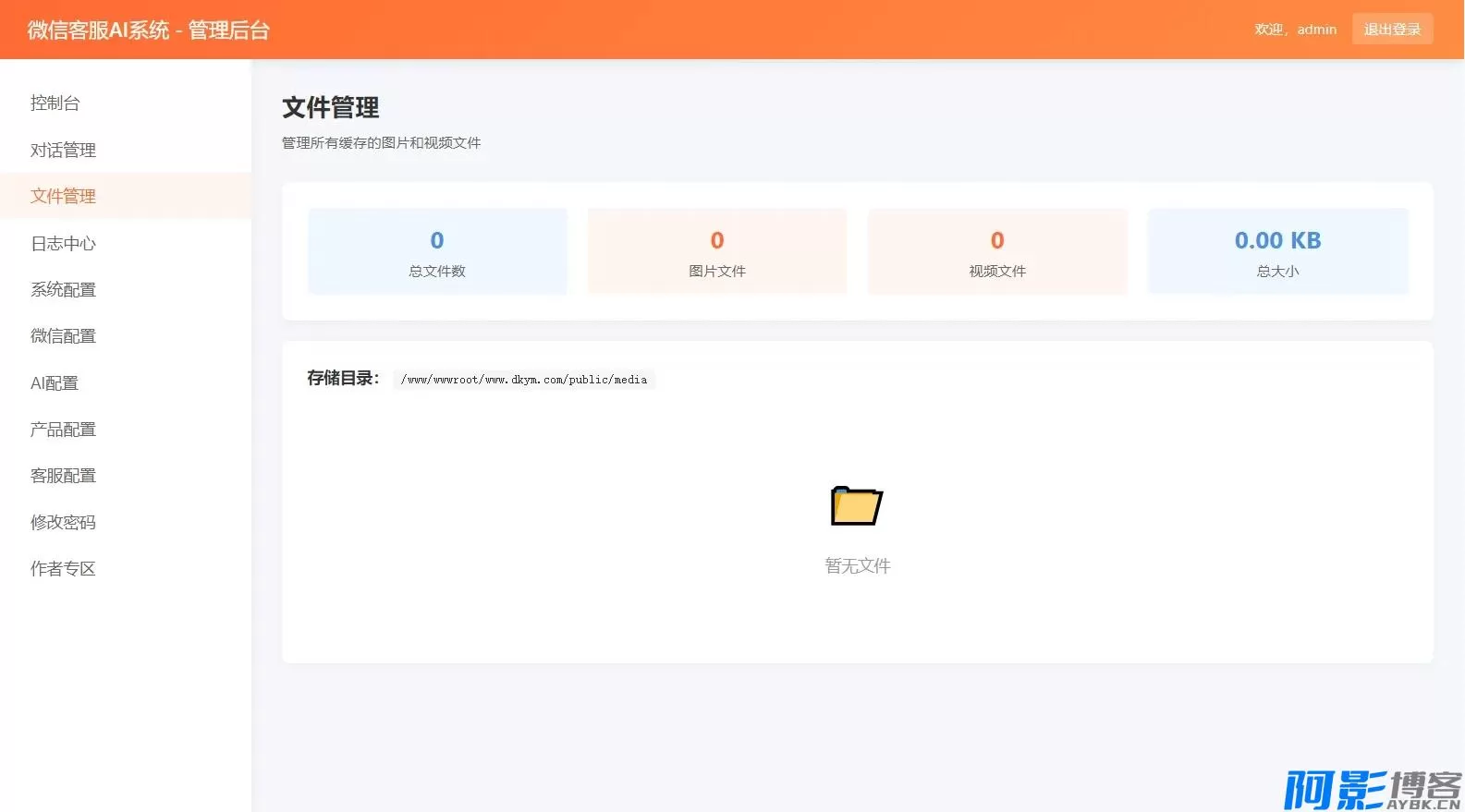Click the 总大小 0.00 KB card
The height and width of the screenshot is (812, 1465).
pos(1277,251)
